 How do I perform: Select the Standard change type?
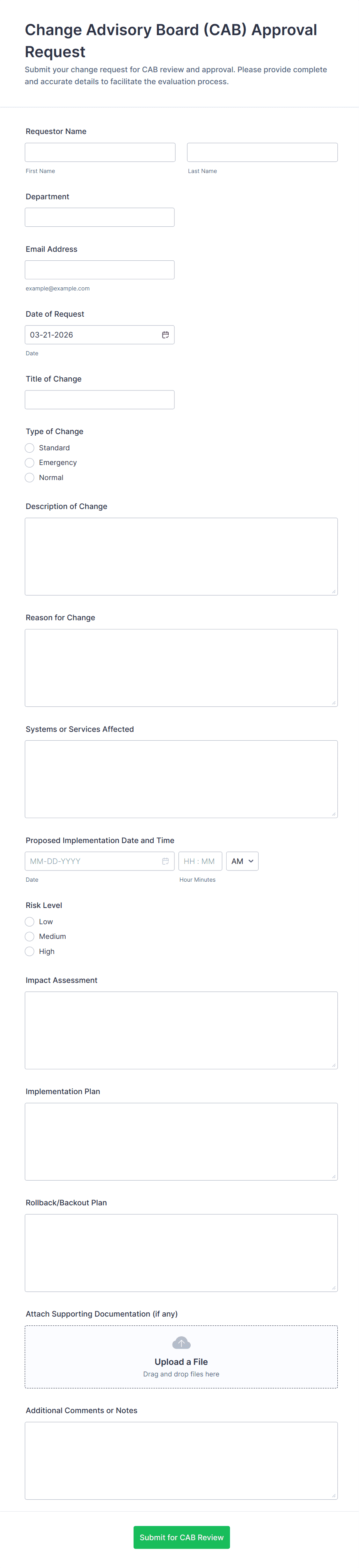(x=30, y=448)
